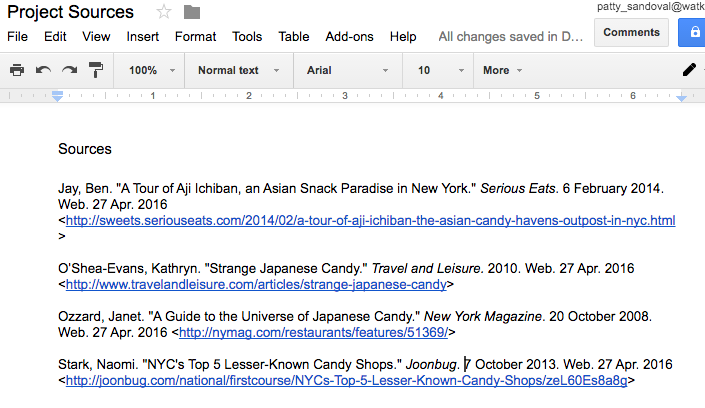Open the Insert menu
The image size is (705, 408).
click(143, 36)
